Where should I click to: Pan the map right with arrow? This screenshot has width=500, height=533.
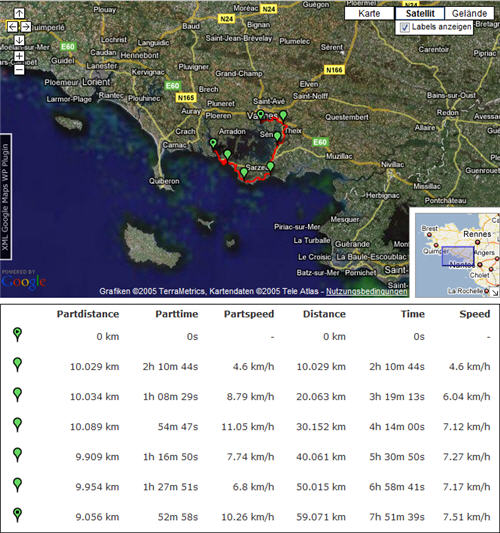pos(26,27)
